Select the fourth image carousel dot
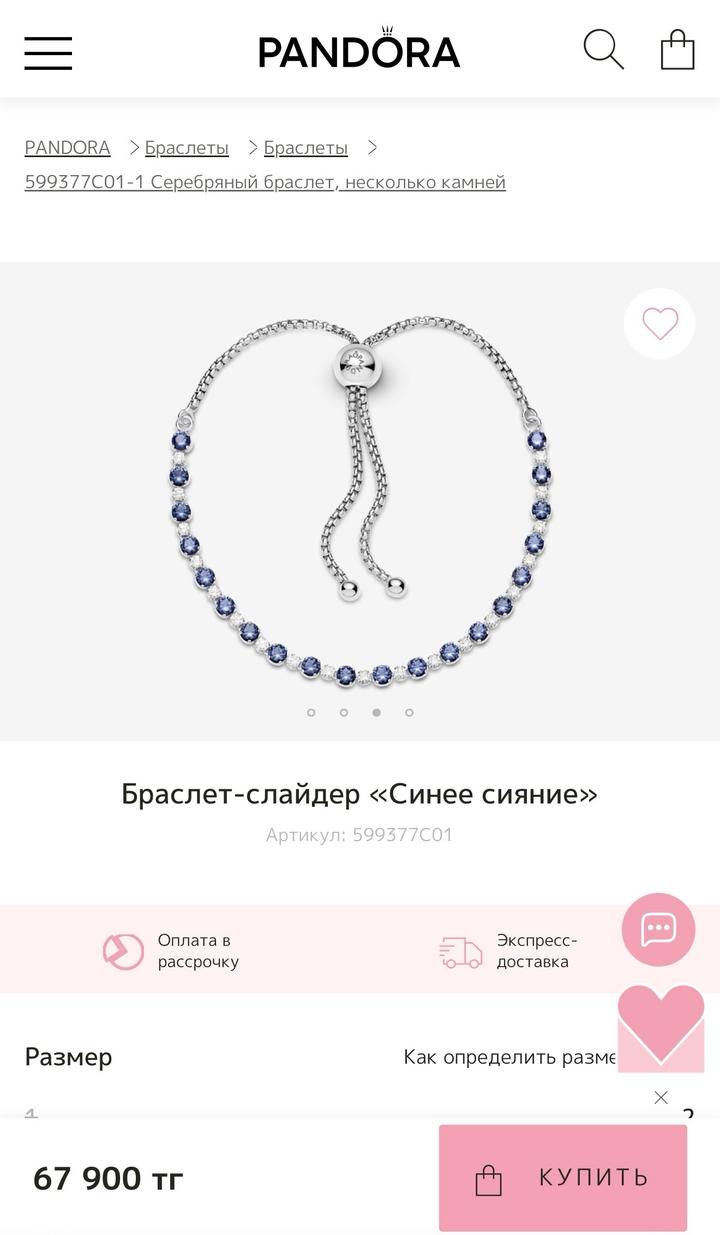Screen dimensions: 720x1235 (409, 713)
